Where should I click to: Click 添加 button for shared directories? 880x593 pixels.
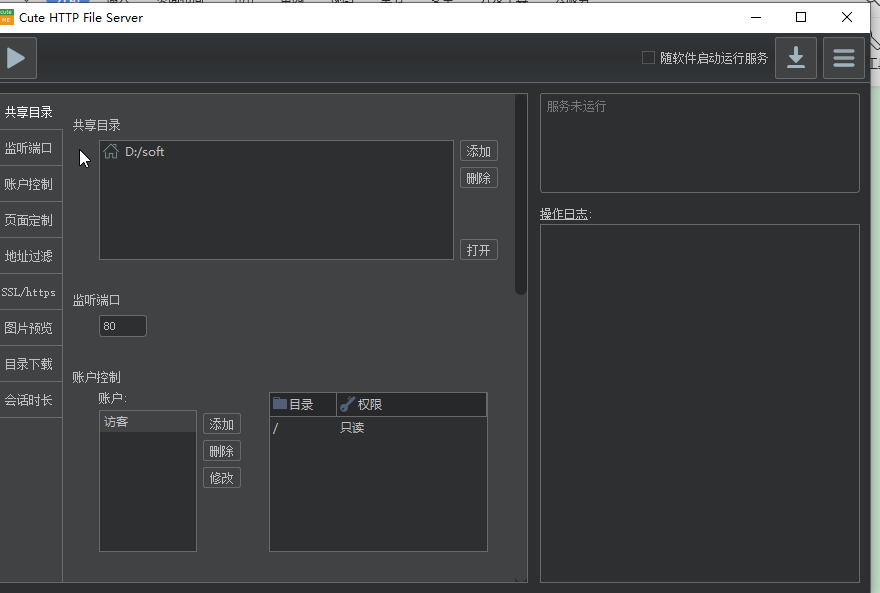(479, 151)
